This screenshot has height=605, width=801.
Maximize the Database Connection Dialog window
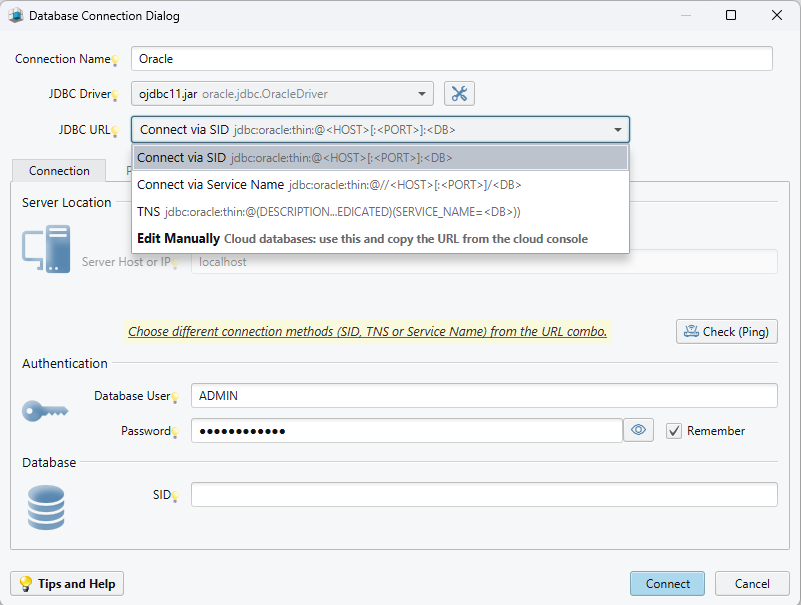(731, 15)
